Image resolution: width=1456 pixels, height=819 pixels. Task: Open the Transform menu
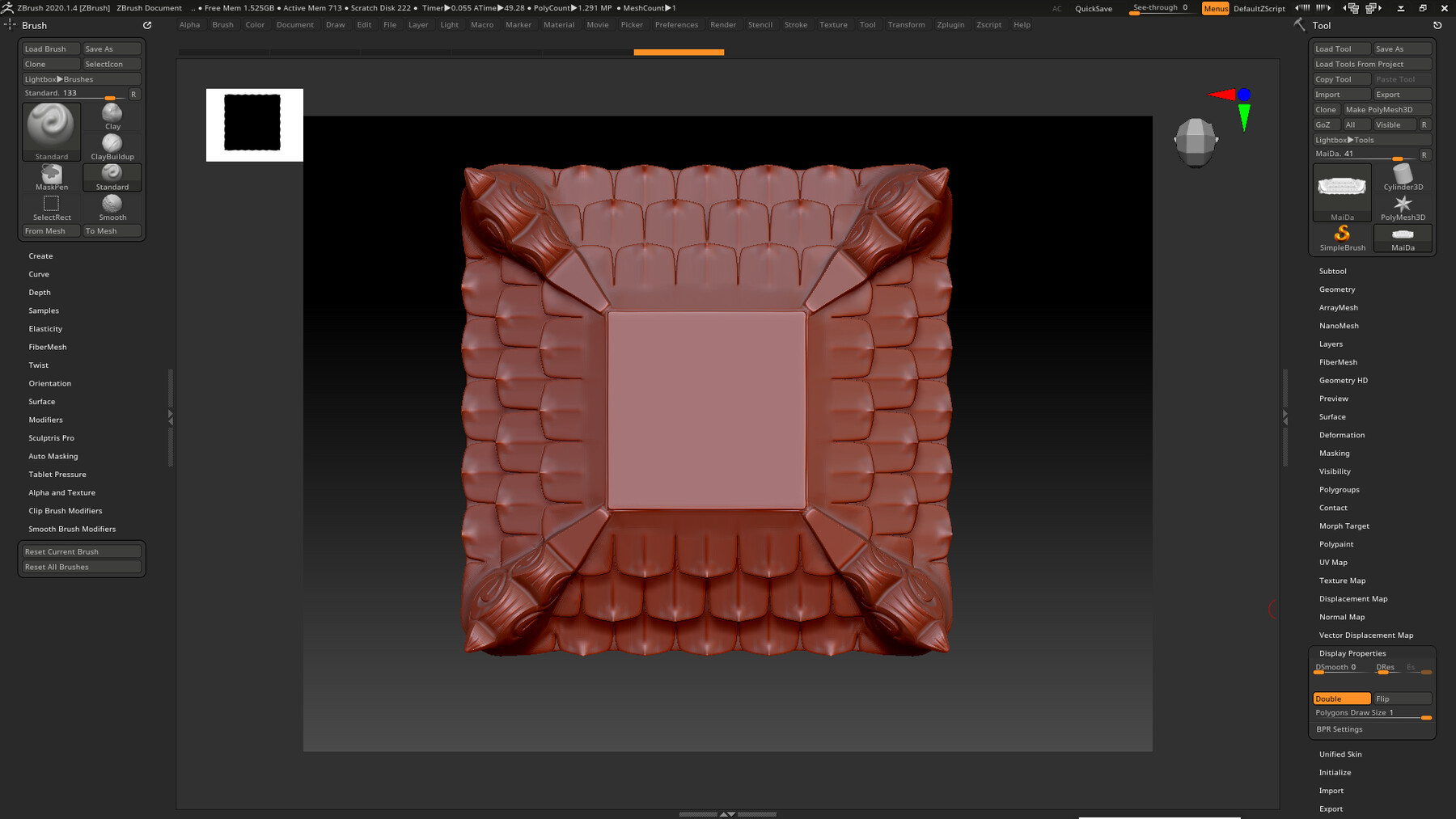coord(906,24)
